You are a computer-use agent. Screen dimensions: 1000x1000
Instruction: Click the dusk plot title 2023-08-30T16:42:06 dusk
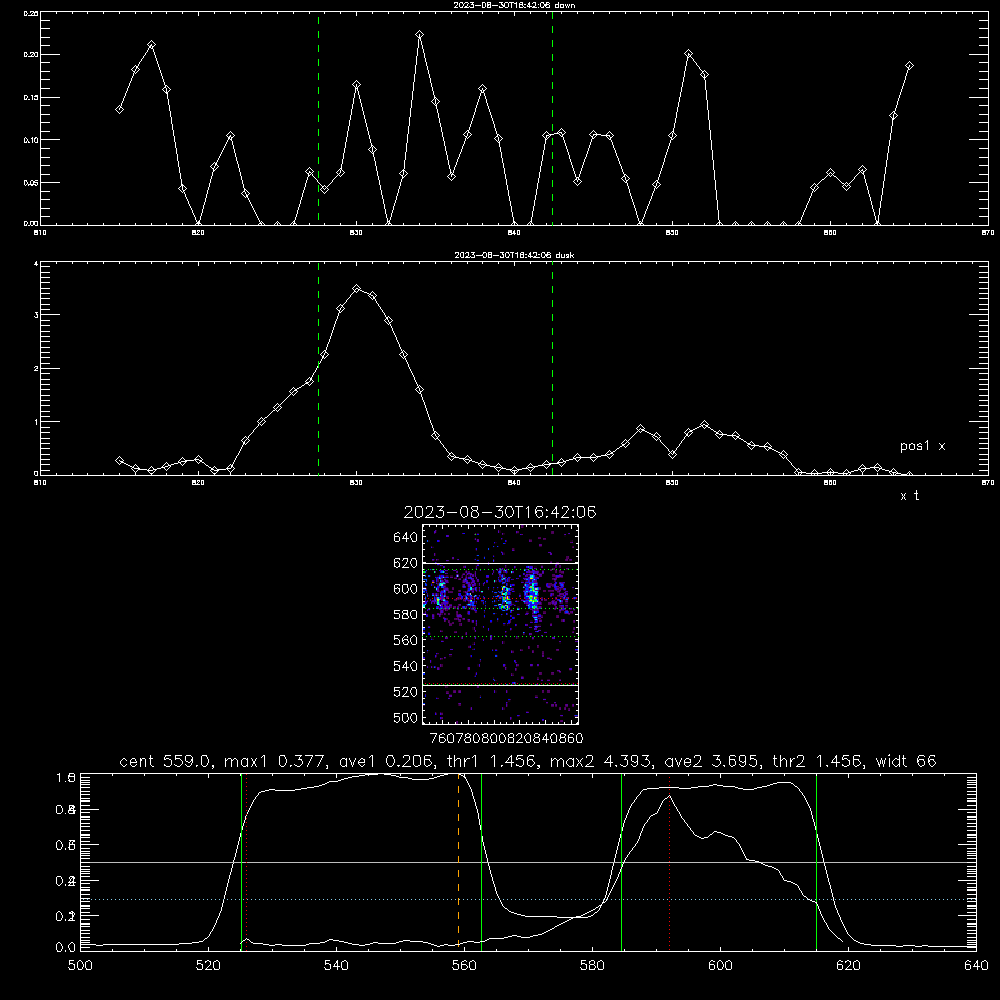pyautogui.click(x=514, y=255)
